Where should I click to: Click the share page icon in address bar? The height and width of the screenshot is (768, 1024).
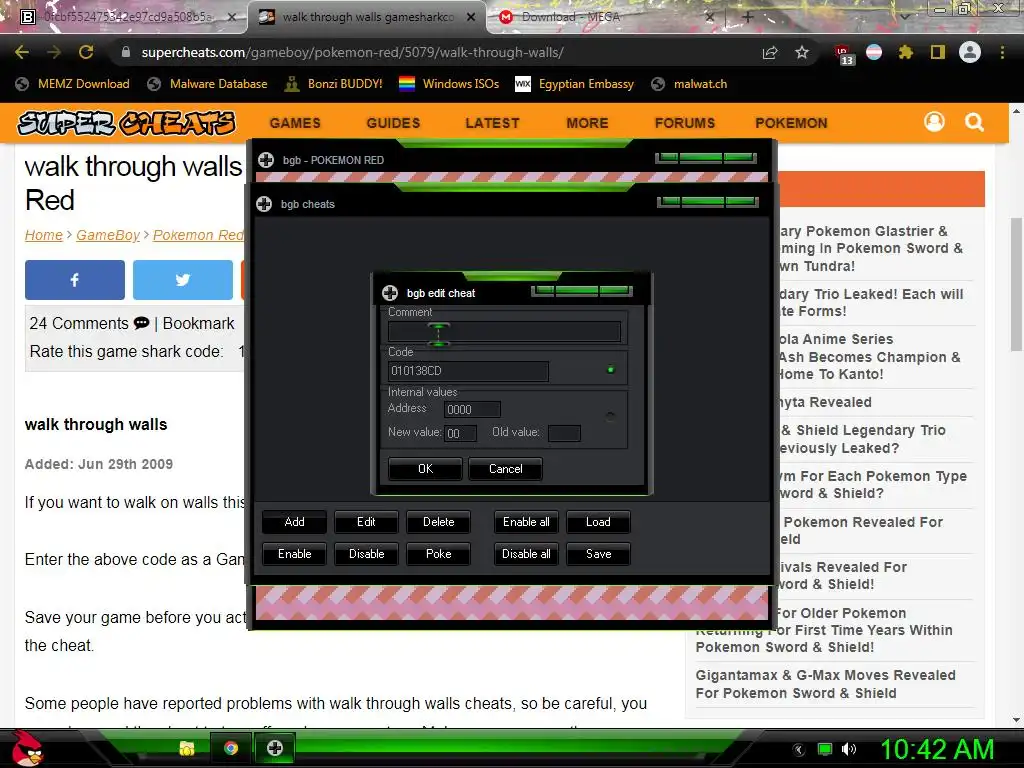[x=770, y=52]
